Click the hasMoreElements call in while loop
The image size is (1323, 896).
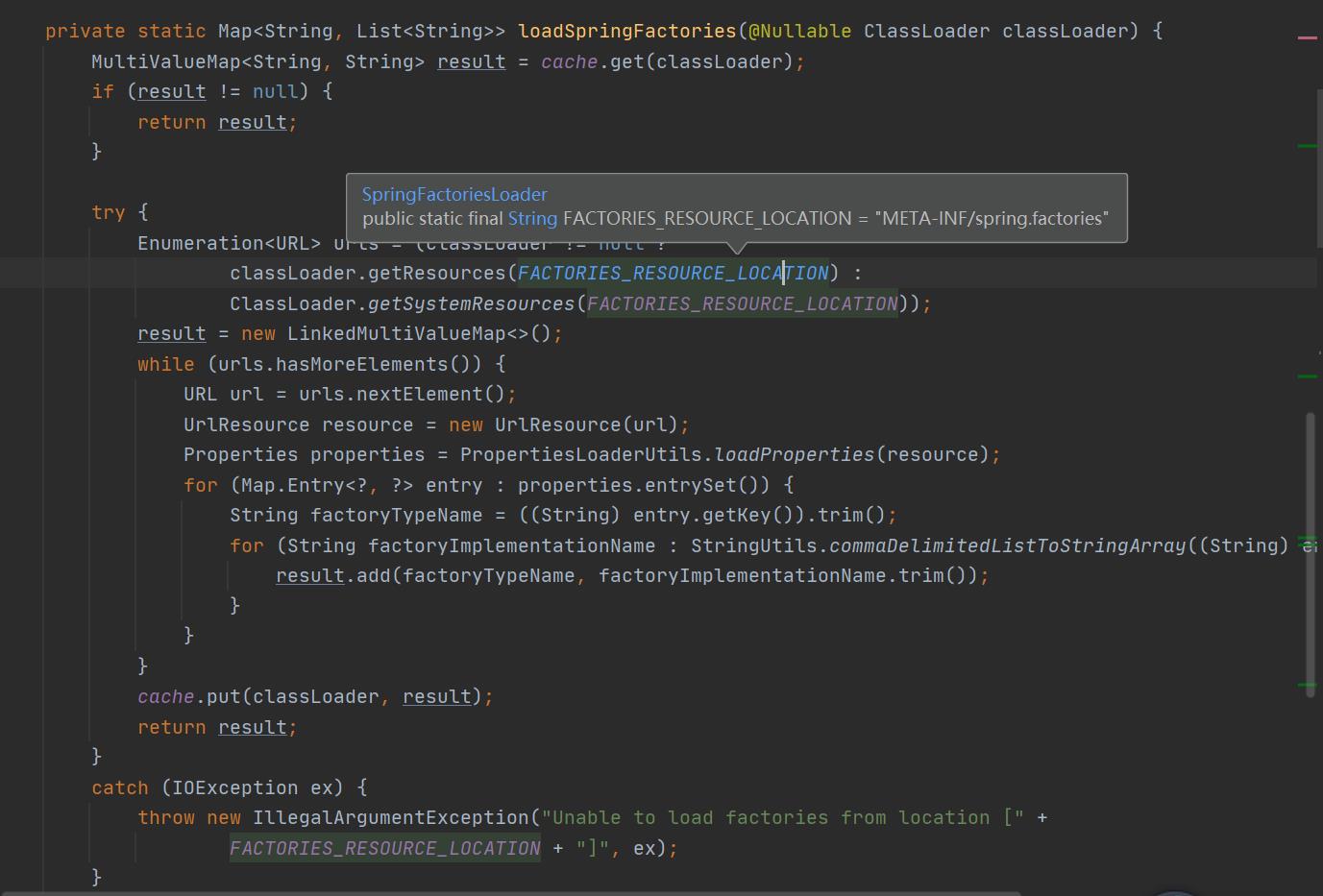coord(362,365)
